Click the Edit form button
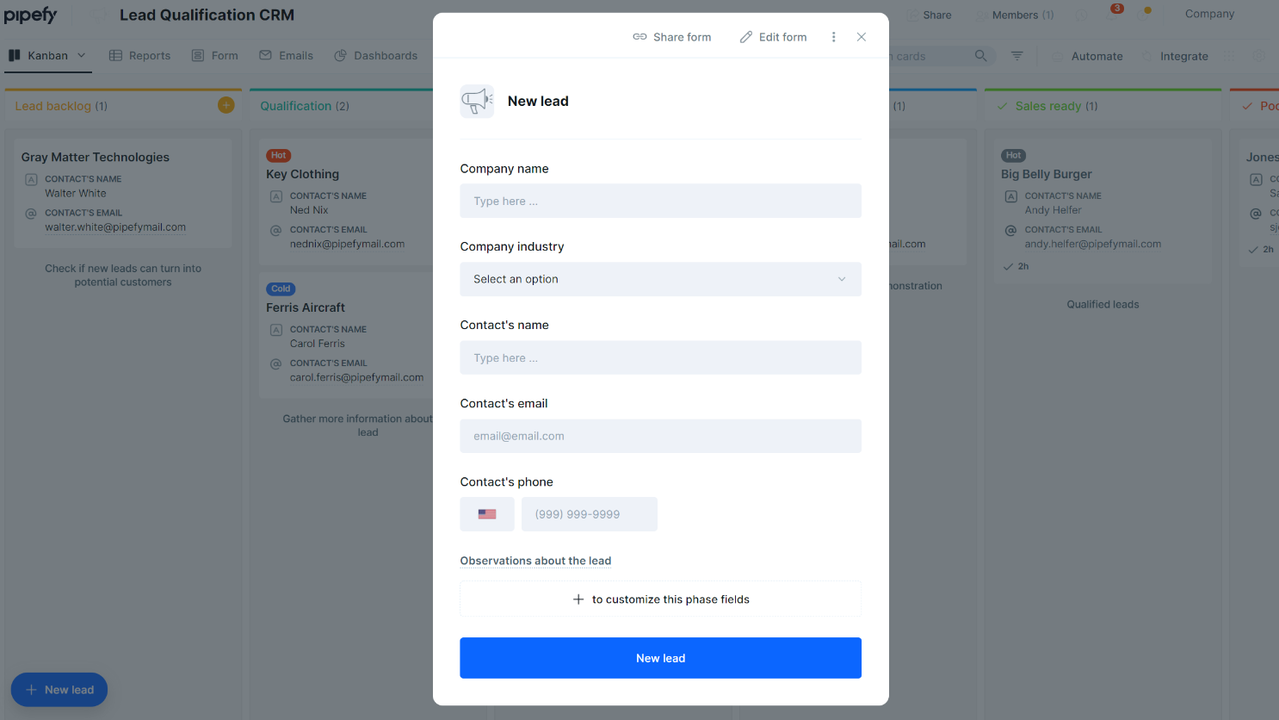 click(773, 37)
